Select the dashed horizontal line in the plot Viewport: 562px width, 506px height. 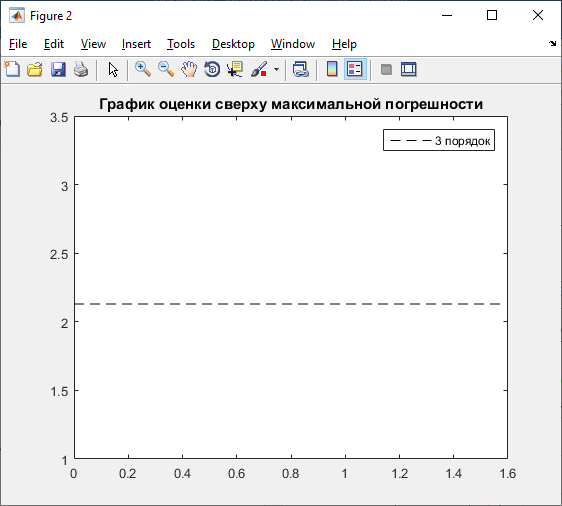[287, 304]
